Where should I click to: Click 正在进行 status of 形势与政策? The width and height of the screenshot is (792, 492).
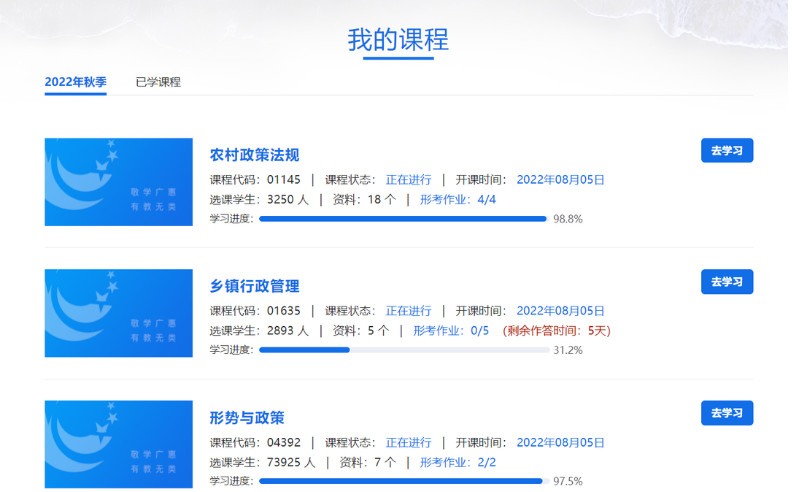click(x=409, y=442)
